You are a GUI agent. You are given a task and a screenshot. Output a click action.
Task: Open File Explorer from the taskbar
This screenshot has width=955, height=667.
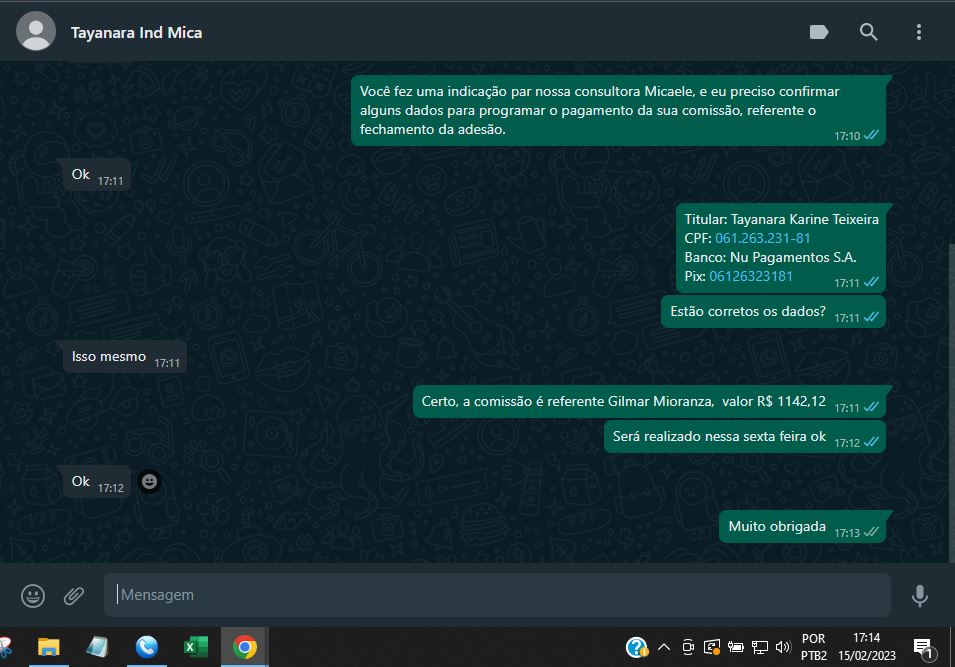click(49, 647)
